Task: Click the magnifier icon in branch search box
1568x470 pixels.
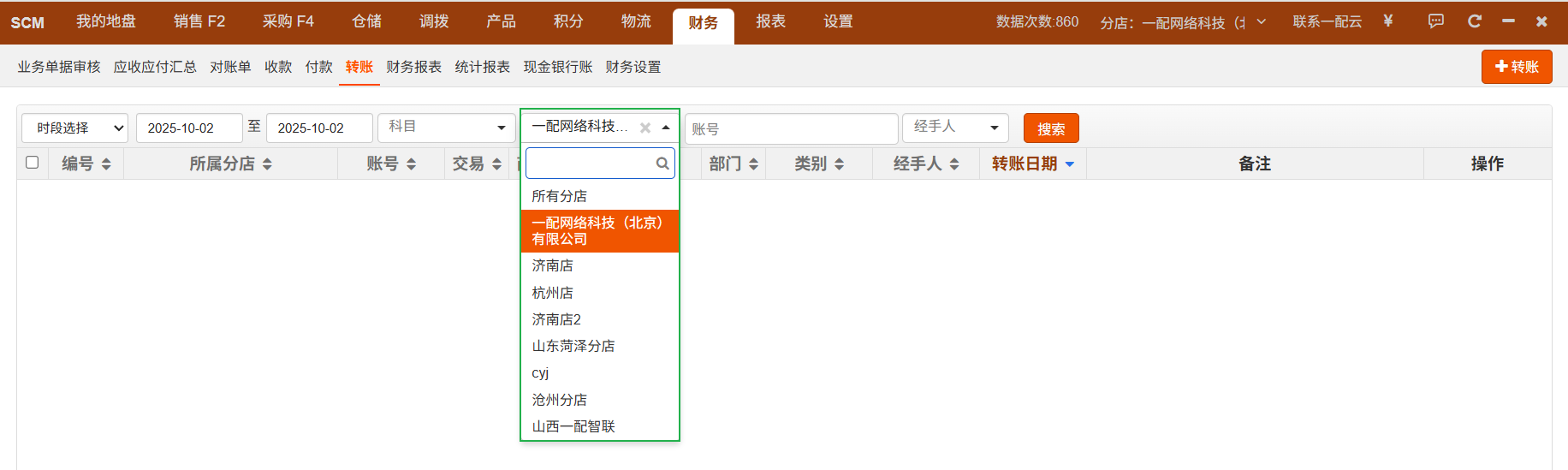Action: tap(662, 164)
